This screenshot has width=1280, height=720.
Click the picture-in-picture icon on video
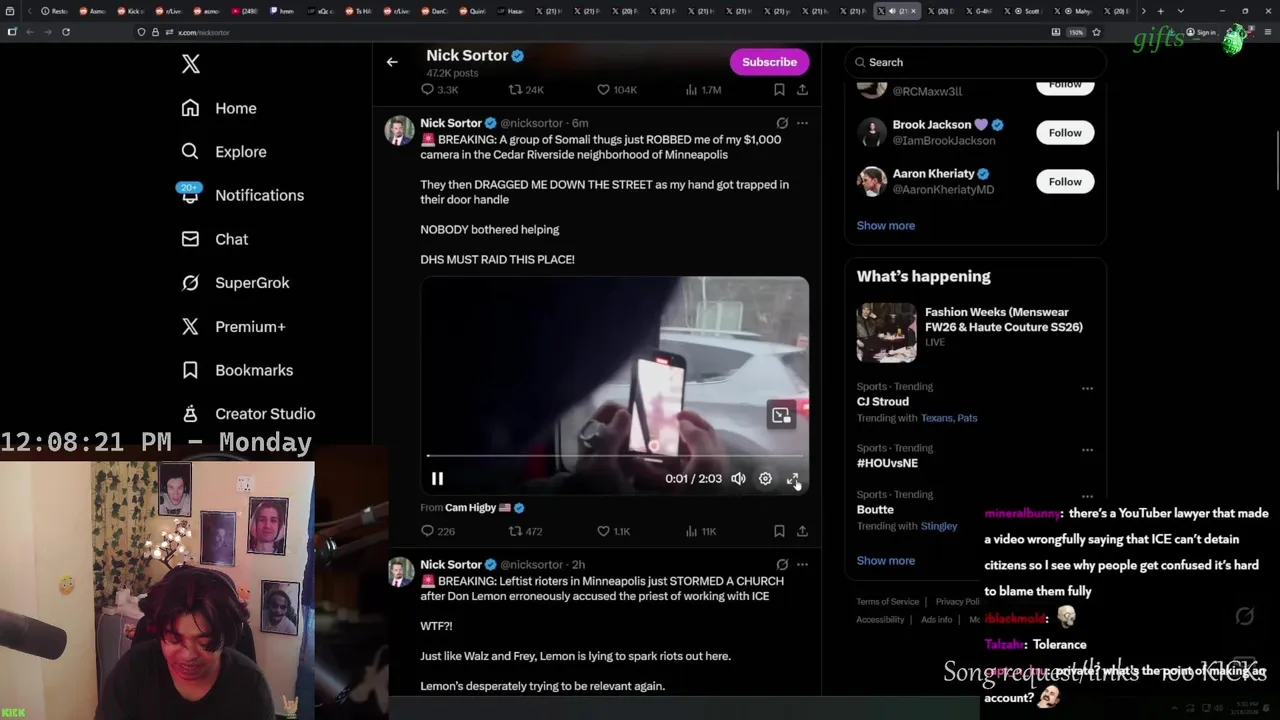[781, 415]
